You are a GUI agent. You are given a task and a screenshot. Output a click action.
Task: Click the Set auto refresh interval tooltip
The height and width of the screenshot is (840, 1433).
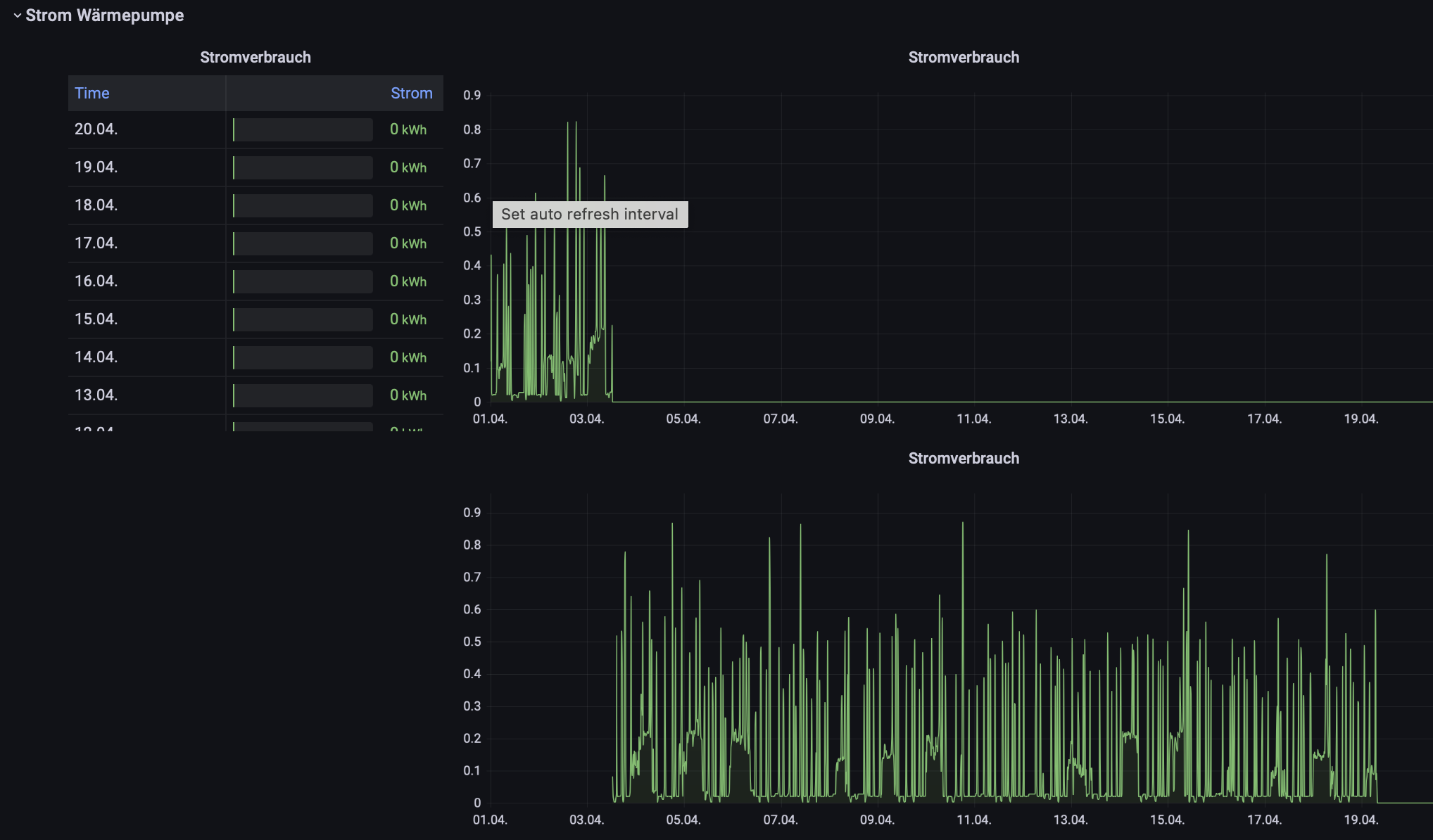pyautogui.click(x=590, y=215)
